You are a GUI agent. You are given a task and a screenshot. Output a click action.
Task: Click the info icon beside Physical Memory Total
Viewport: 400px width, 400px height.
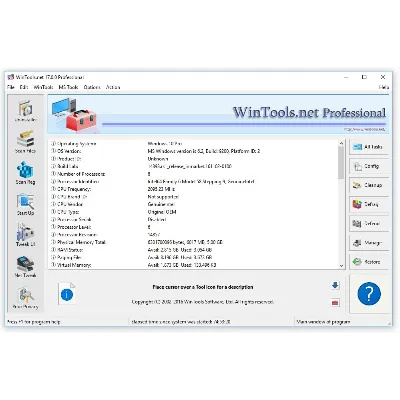[53, 242]
